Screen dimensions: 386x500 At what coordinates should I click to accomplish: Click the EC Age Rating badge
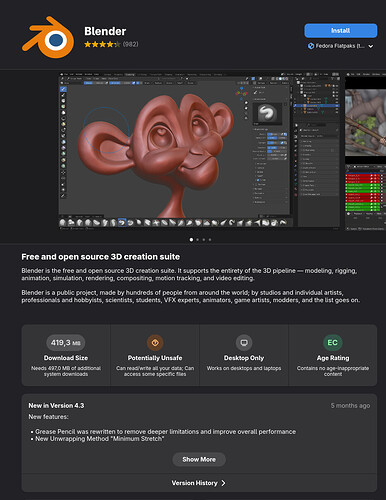point(333,343)
